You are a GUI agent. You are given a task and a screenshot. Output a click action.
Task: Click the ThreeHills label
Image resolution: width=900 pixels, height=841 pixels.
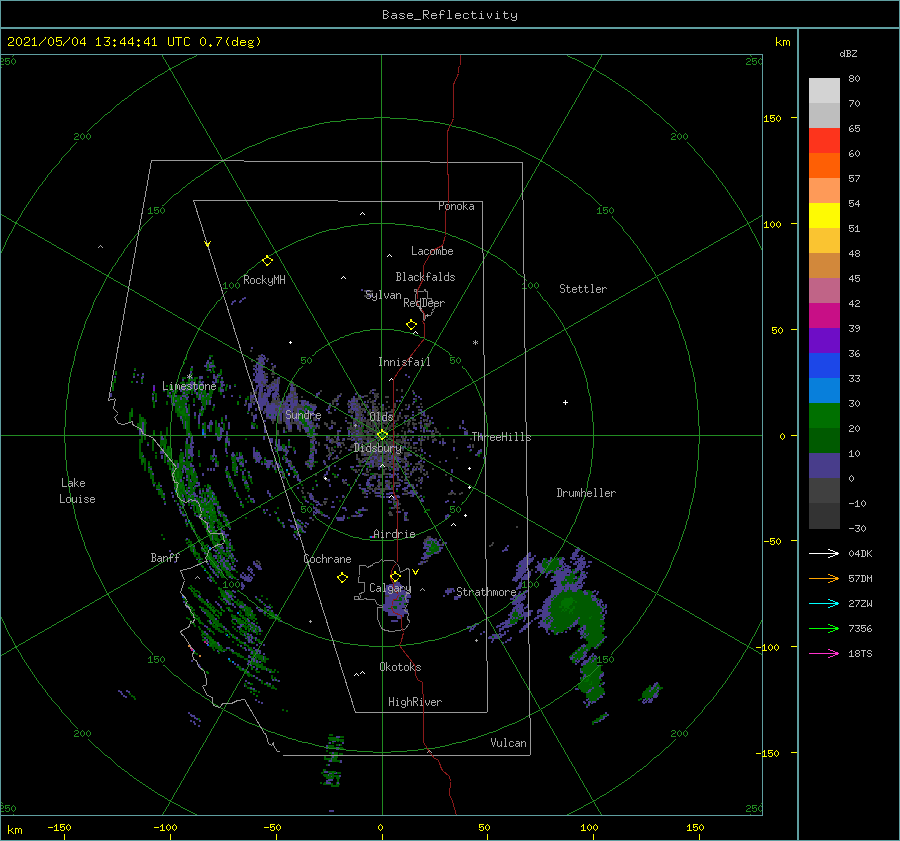coord(501,437)
